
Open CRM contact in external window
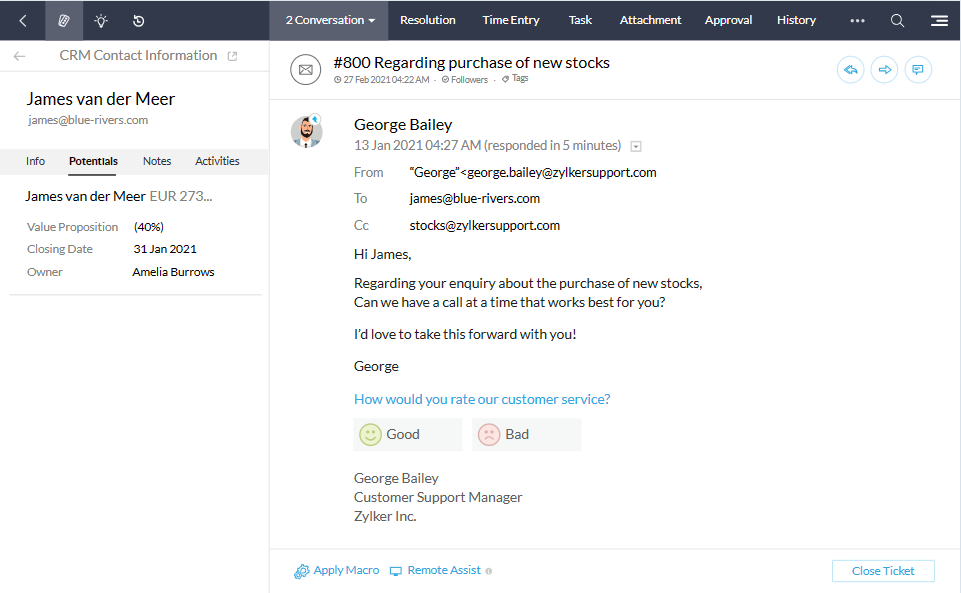pos(233,56)
